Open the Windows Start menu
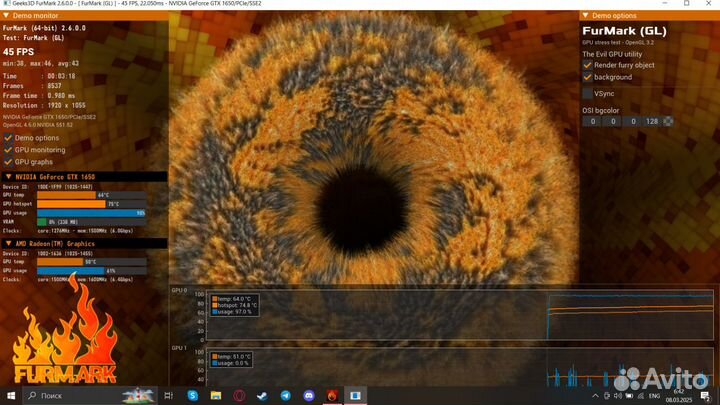This screenshot has height=405, width=720. click(10, 396)
